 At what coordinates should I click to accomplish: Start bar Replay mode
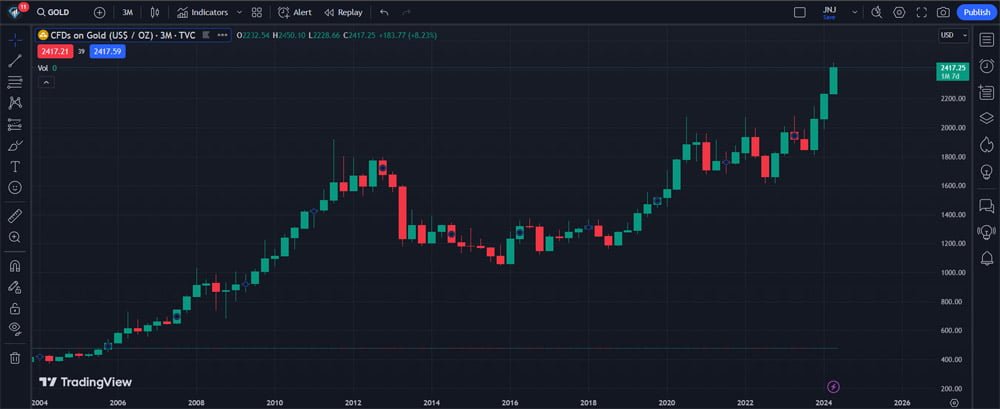click(343, 12)
